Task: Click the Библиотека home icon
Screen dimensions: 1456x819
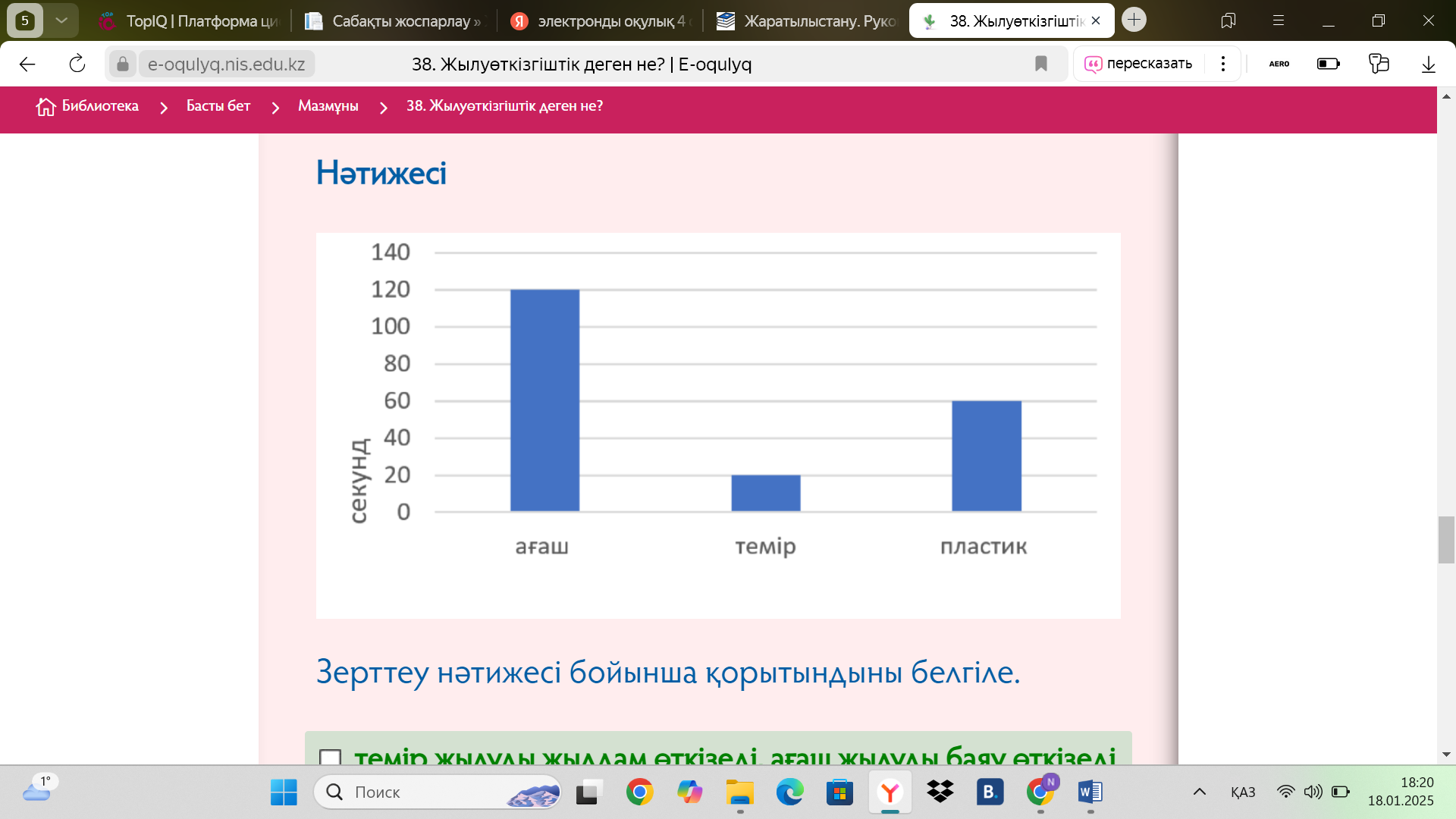Action: tap(45, 107)
